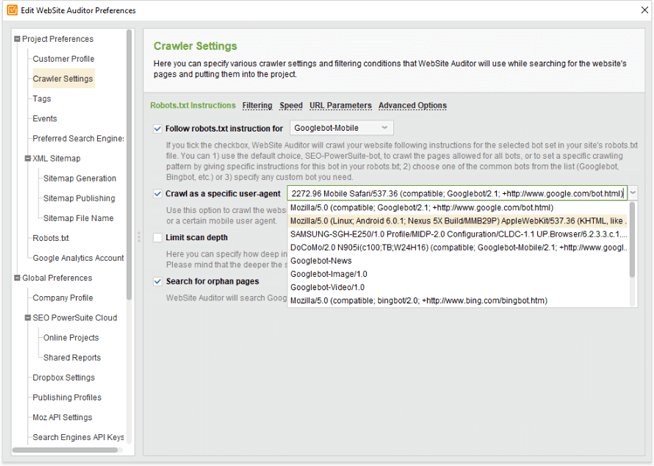
Task: Click the left tree horizontal scrollbar
Action: click(x=65, y=450)
